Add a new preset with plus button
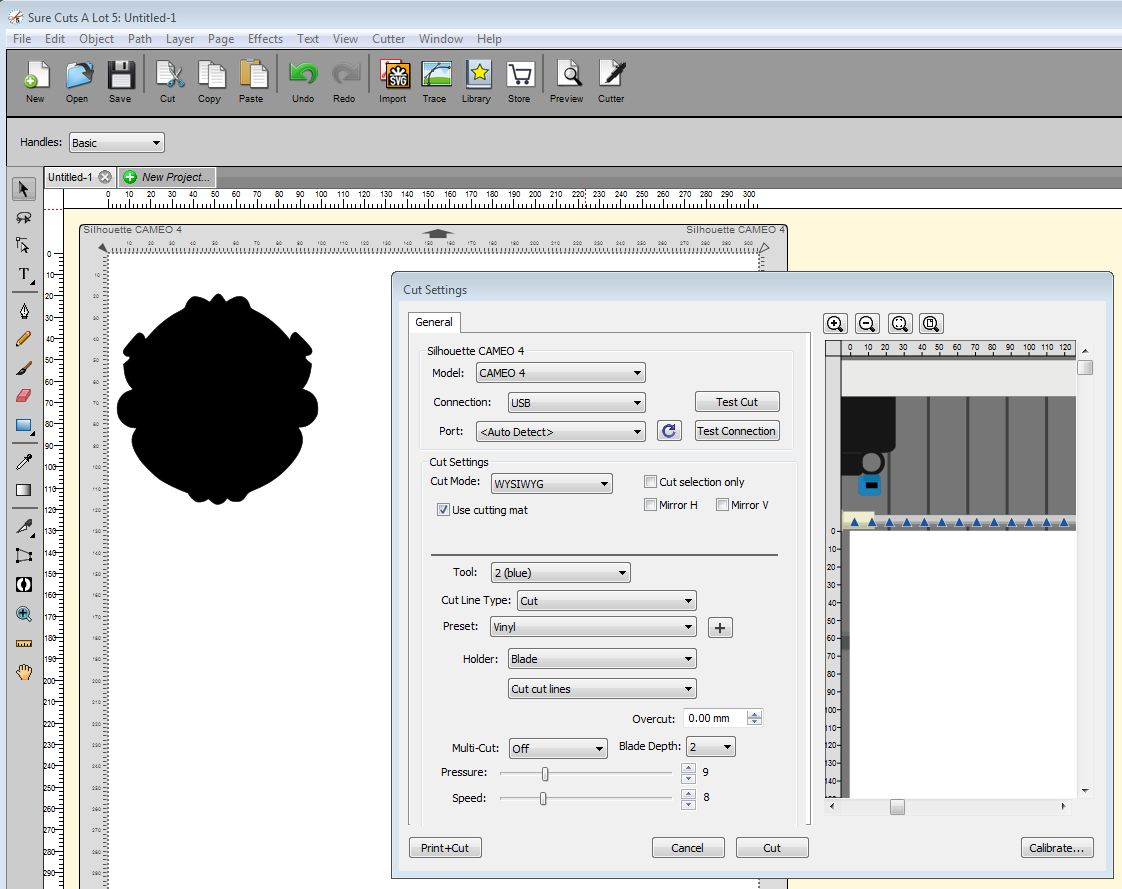The image size is (1122, 889). click(720, 628)
